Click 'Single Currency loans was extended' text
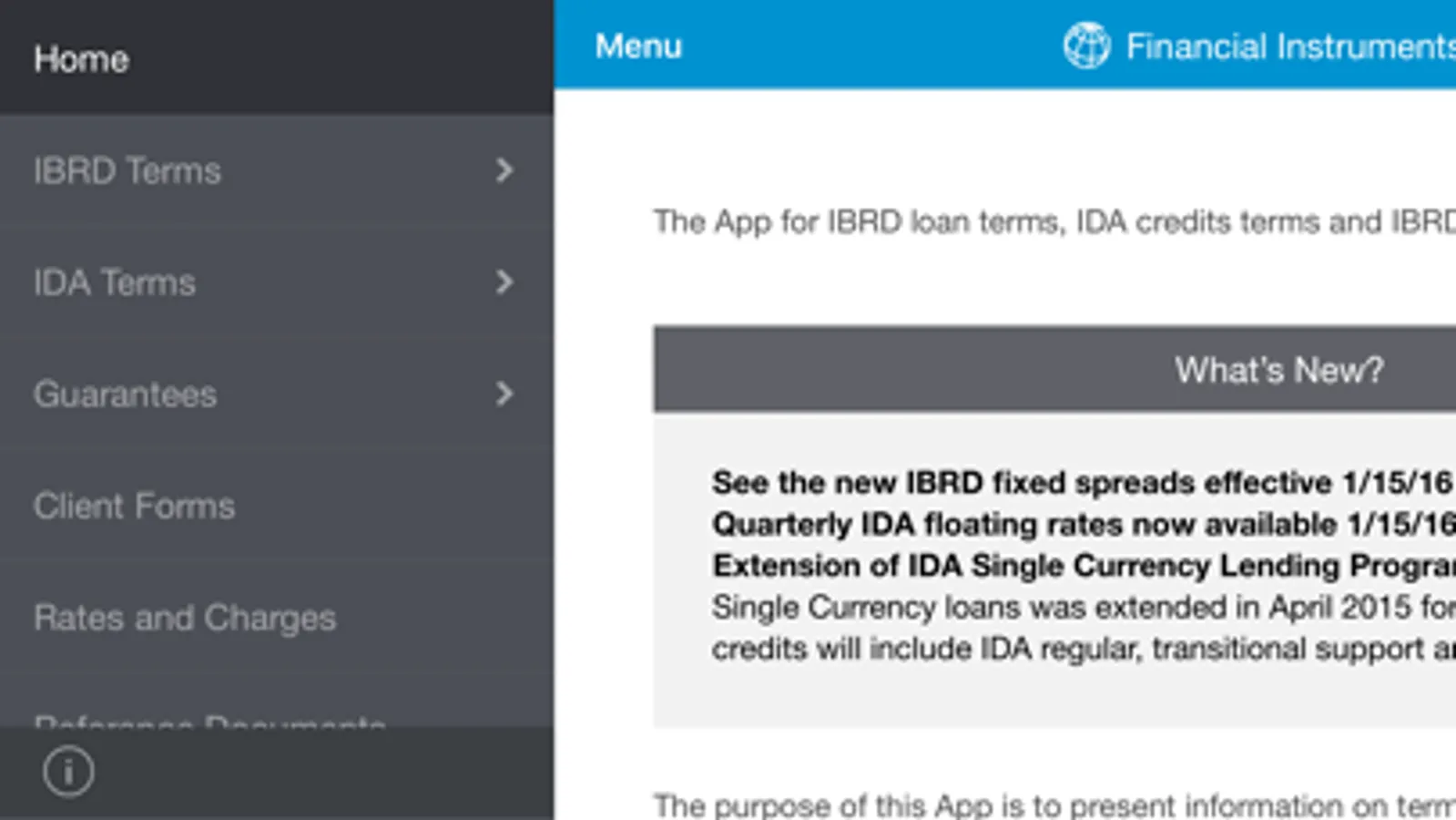Screen dimensions: 1456x820 point(1084,607)
